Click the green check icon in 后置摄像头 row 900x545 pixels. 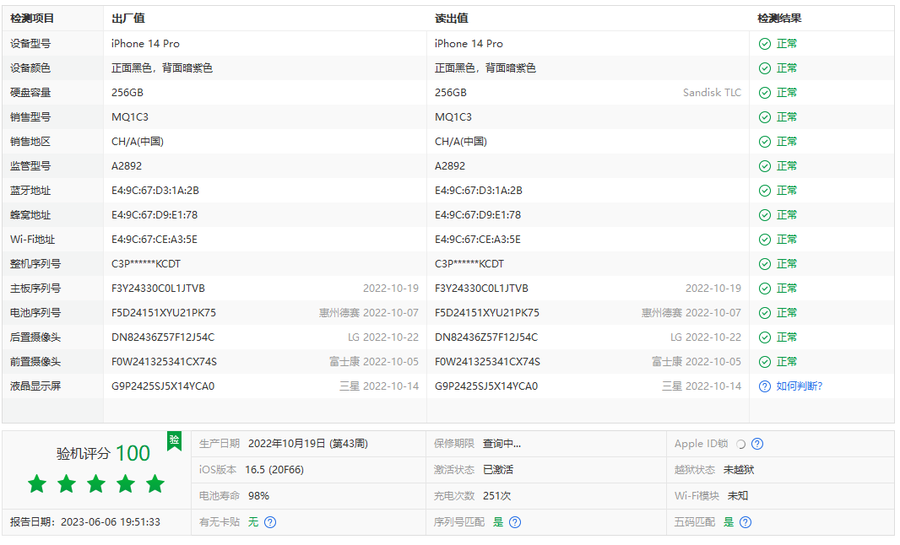click(765, 337)
